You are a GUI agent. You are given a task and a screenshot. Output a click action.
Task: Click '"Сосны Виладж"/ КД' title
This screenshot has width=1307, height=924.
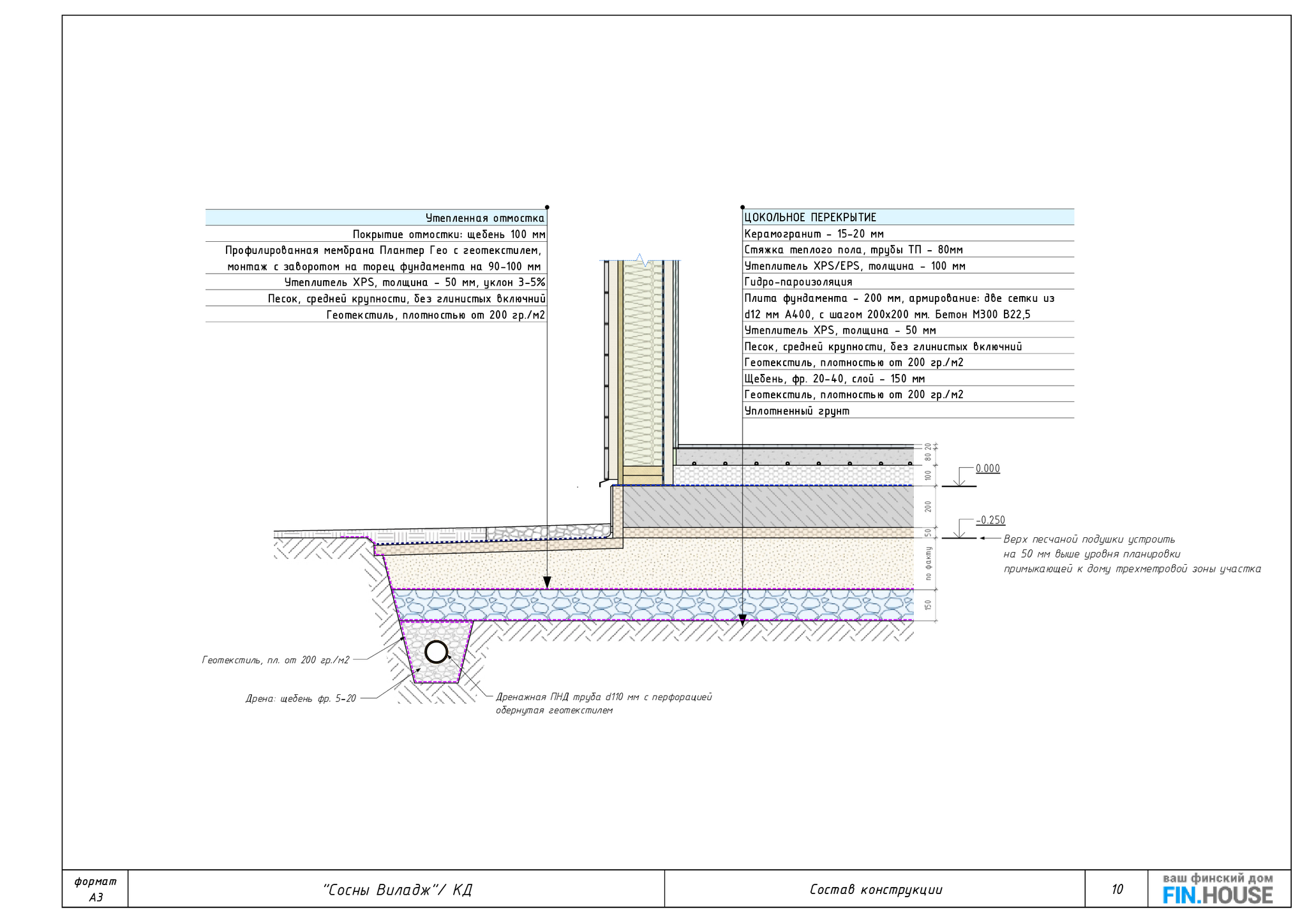[398, 890]
